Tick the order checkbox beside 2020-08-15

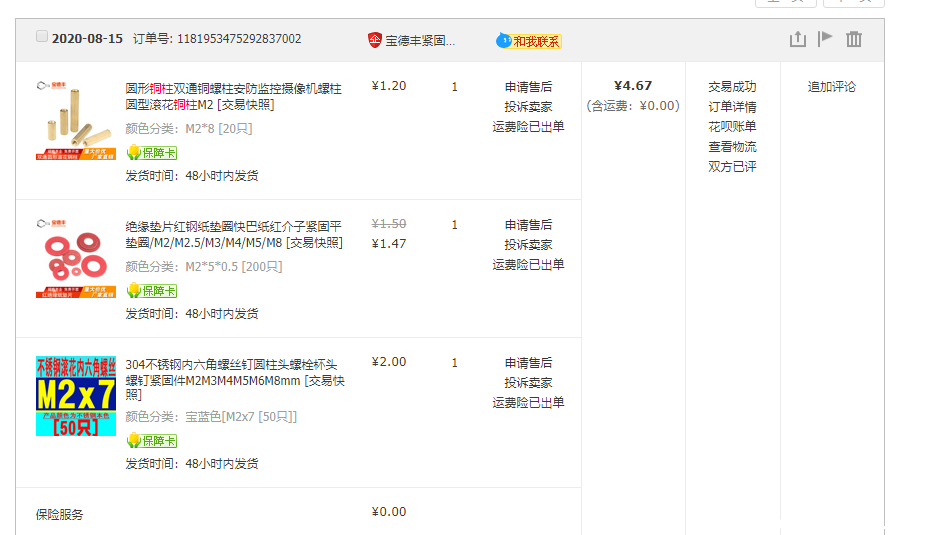[41, 37]
